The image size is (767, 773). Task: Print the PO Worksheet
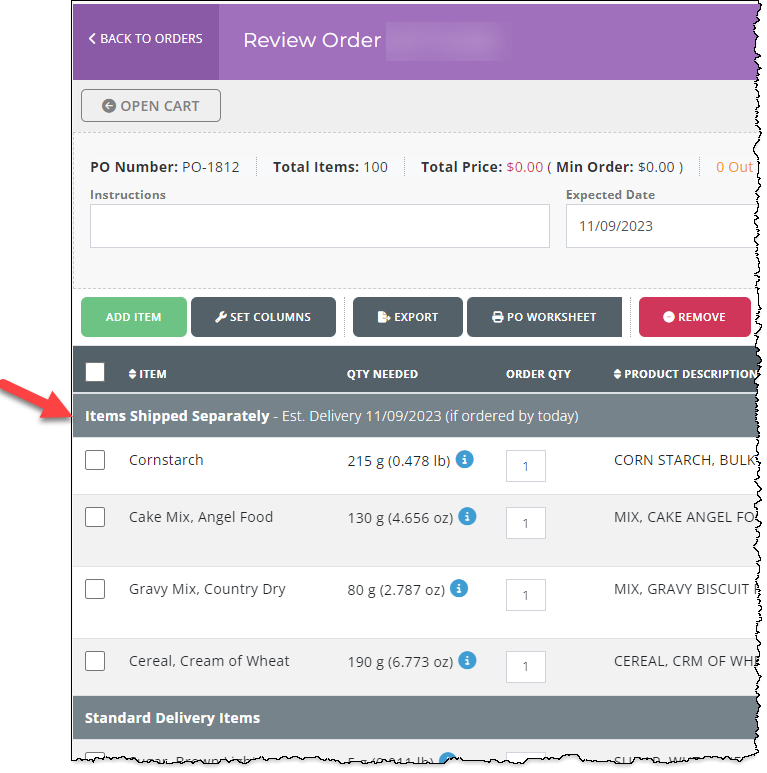(544, 317)
